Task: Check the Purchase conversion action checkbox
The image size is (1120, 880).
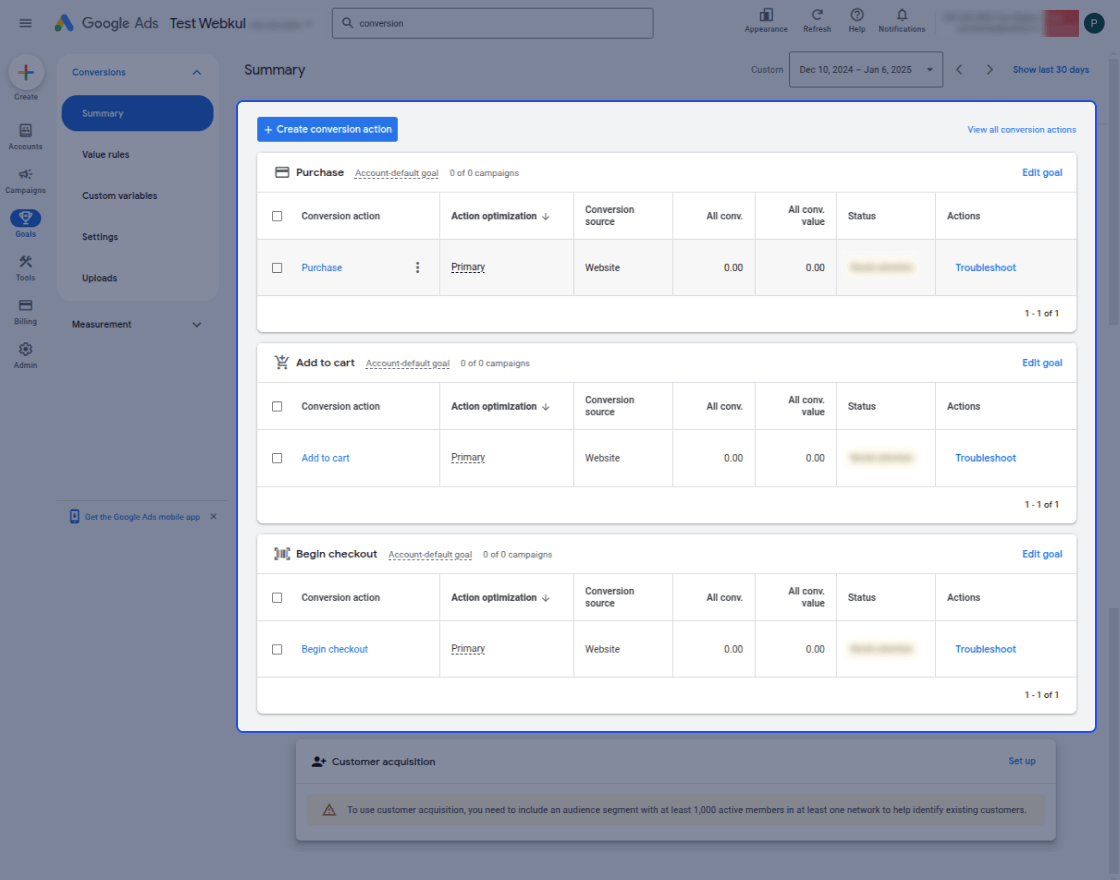Action: pyautogui.click(x=277, y=268)
